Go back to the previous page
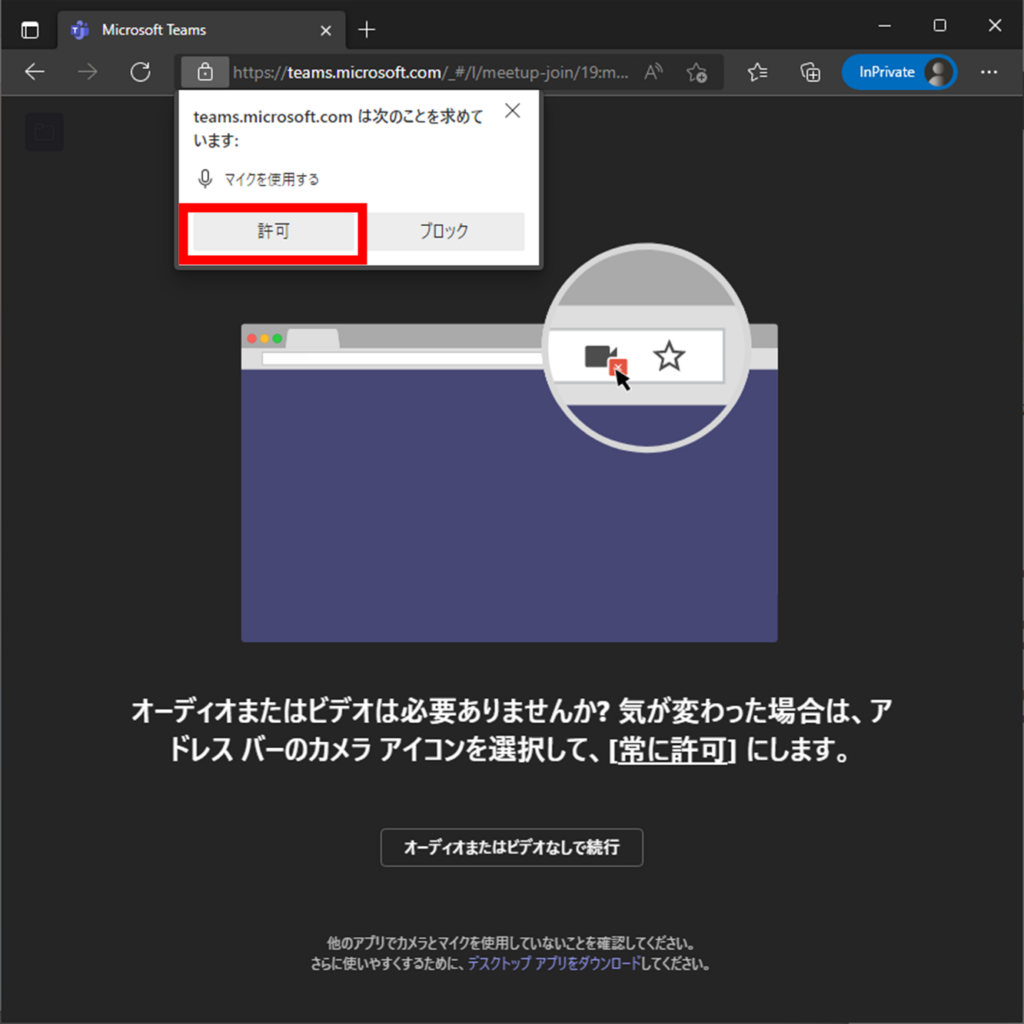Image resolution: width=1024 pixels, height=1024 pixels. click(x=35, y=72)
